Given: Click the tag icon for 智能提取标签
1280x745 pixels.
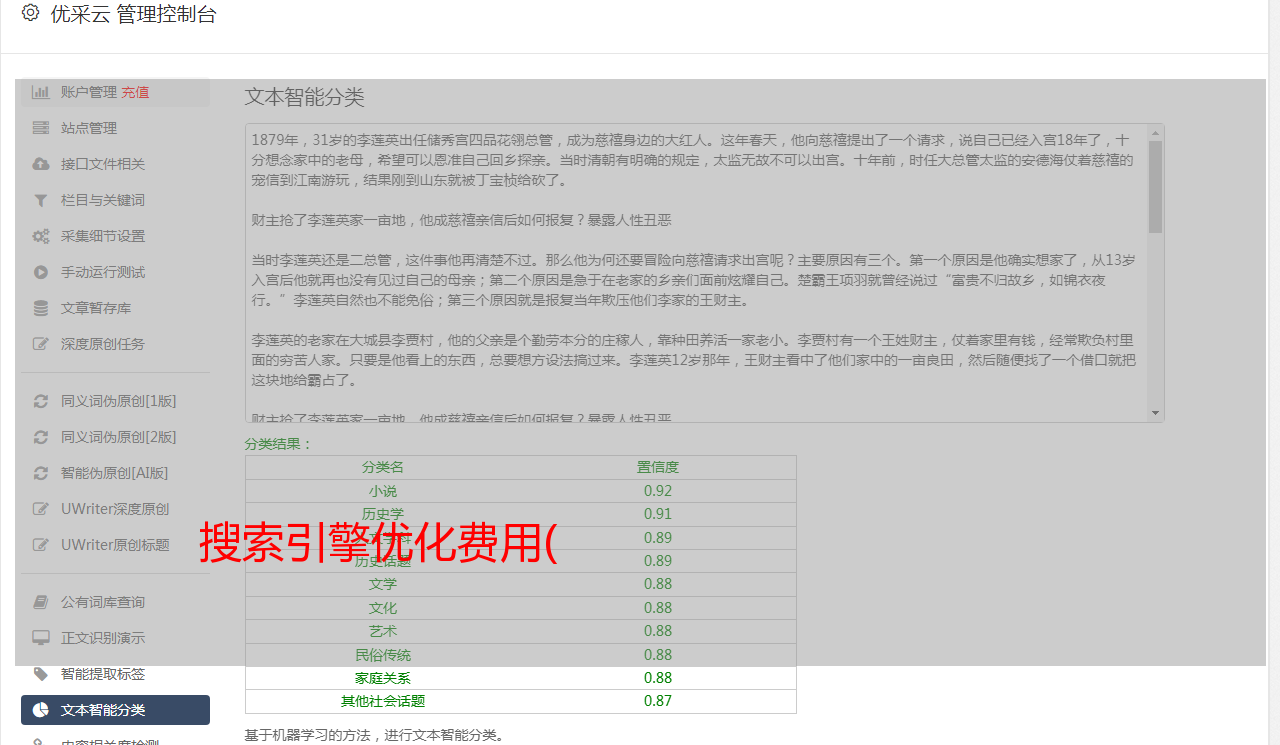Looking at the screenshot, I should pos(40,674).
